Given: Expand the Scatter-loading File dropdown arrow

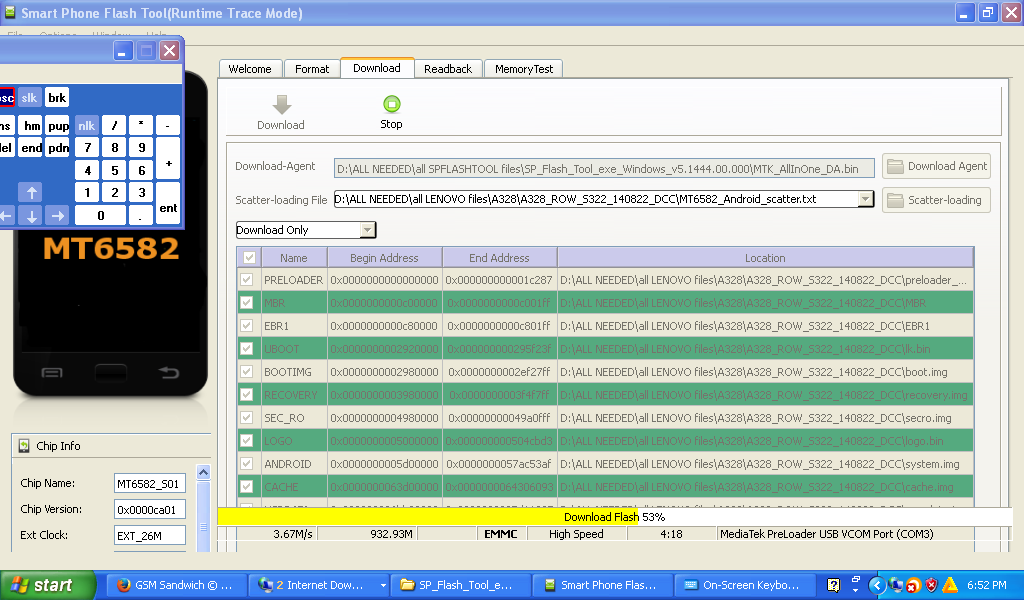Looking at the screenshot, I should coord(865,199).
